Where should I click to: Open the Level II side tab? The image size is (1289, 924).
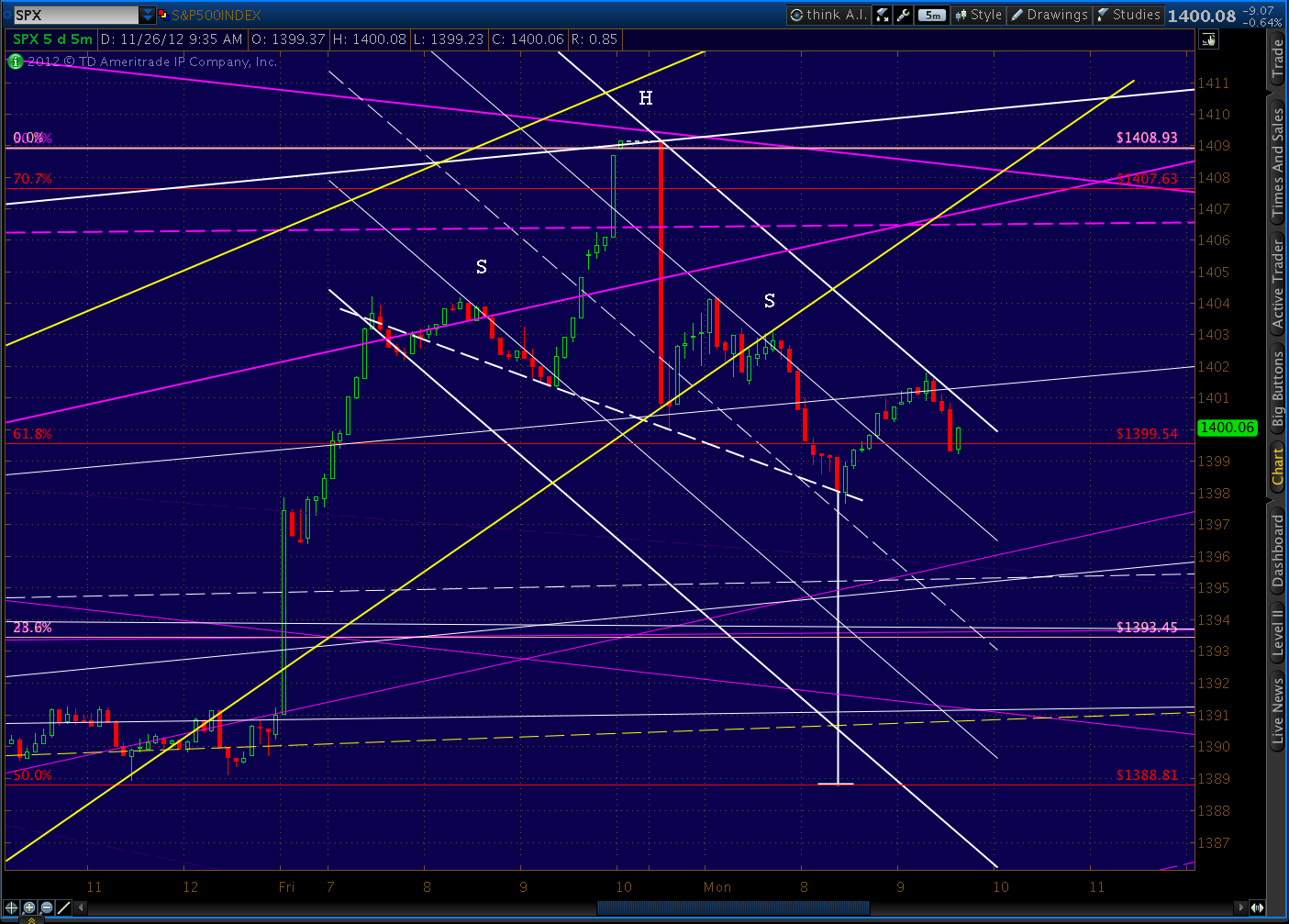(x=1277, y=633)
